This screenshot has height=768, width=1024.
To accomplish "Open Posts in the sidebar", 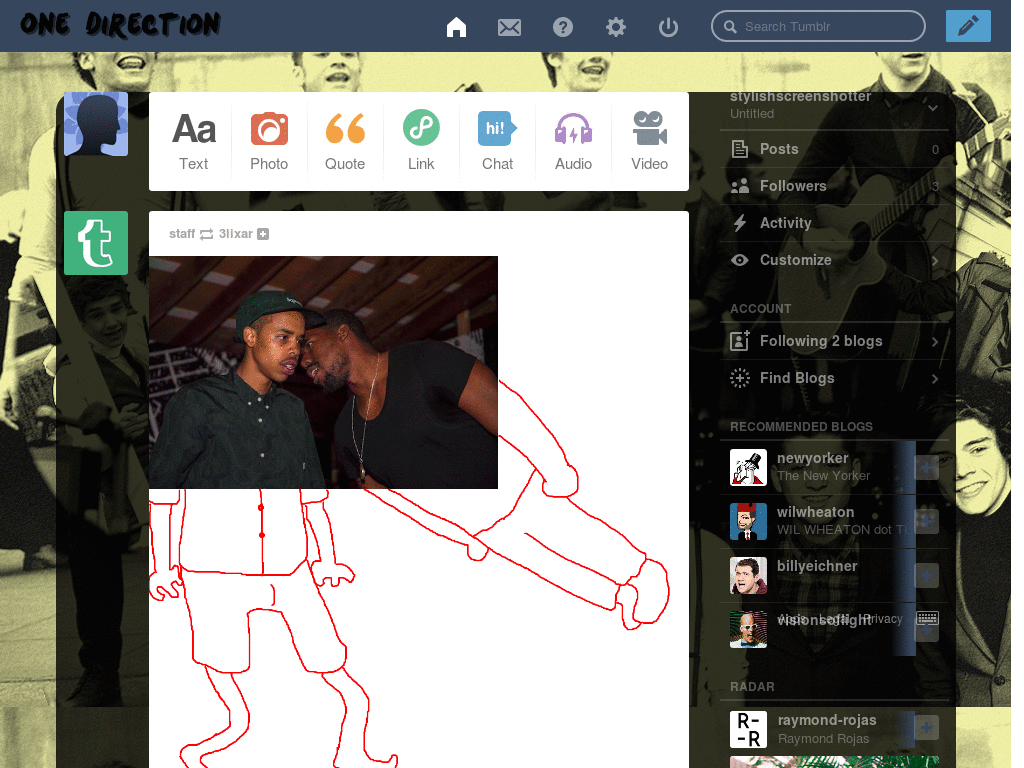I will [x=835, y=149].
